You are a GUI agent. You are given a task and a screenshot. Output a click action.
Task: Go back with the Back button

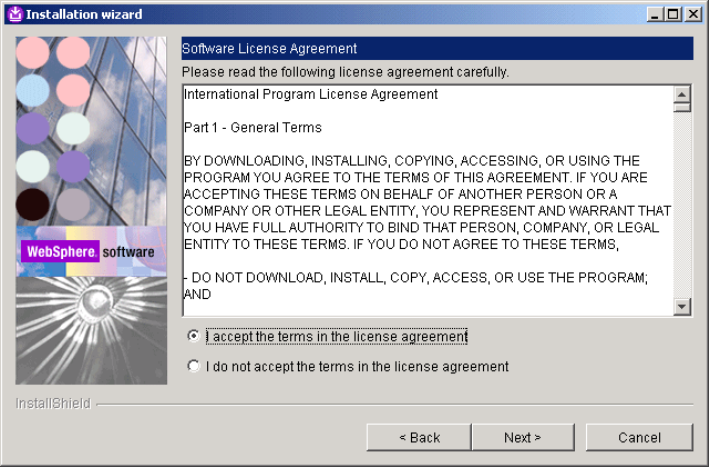pos(419,438)
